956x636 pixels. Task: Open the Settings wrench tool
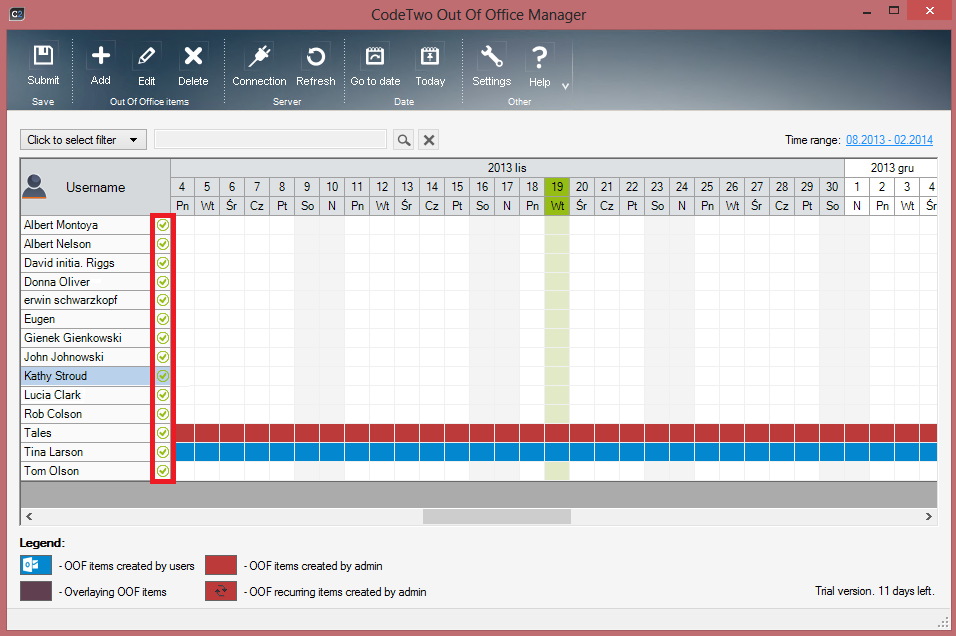(x=491, y=64)
